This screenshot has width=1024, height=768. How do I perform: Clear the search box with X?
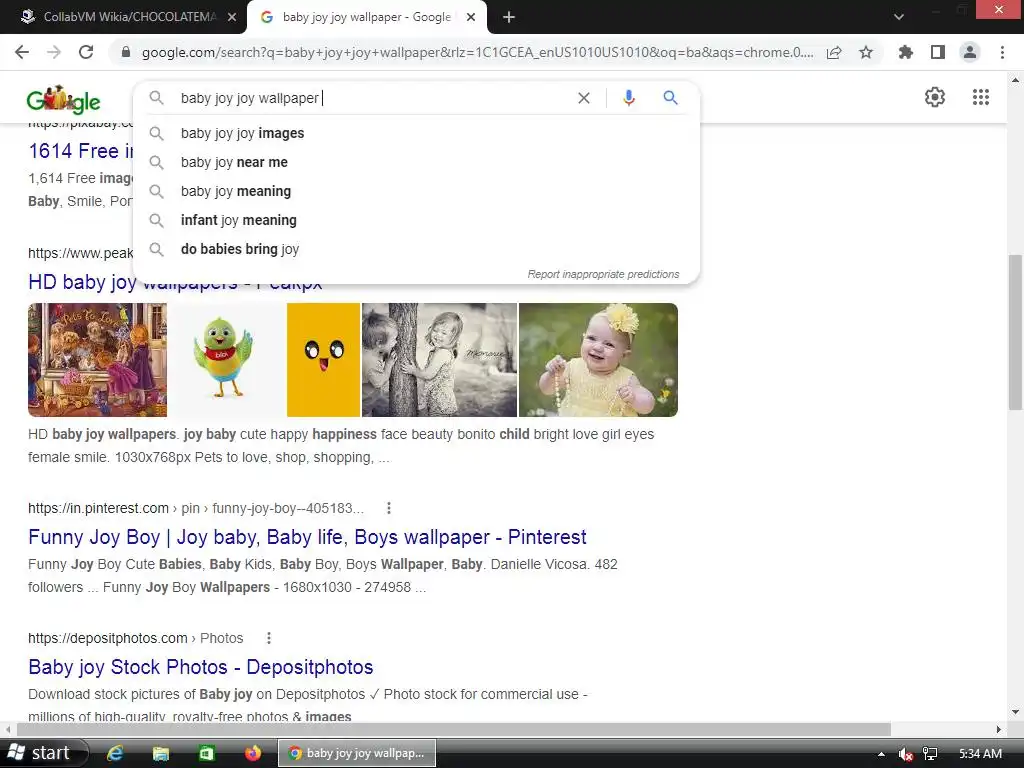point(584,98)
